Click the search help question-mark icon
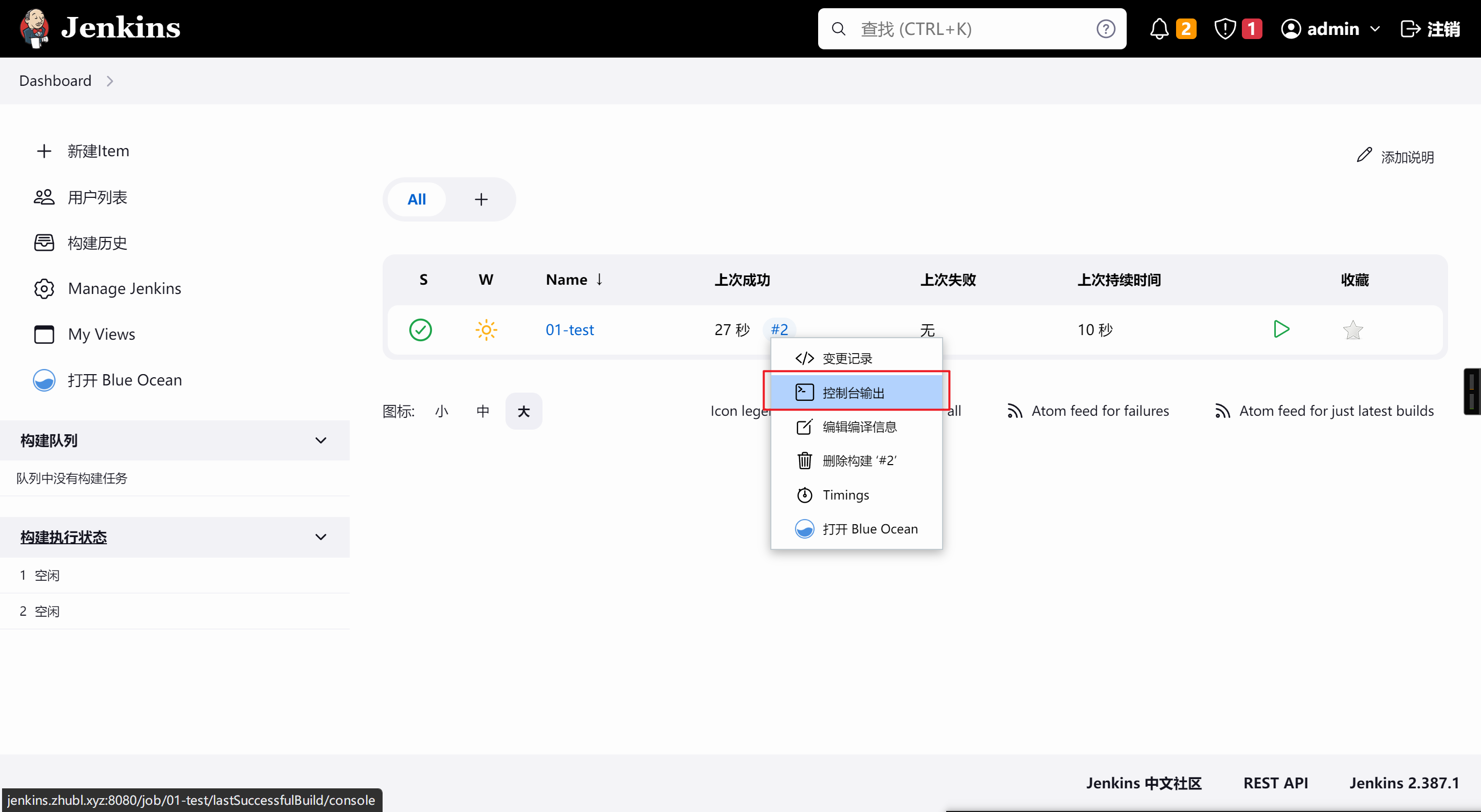1481x812 pixels. pos(1105,29)
